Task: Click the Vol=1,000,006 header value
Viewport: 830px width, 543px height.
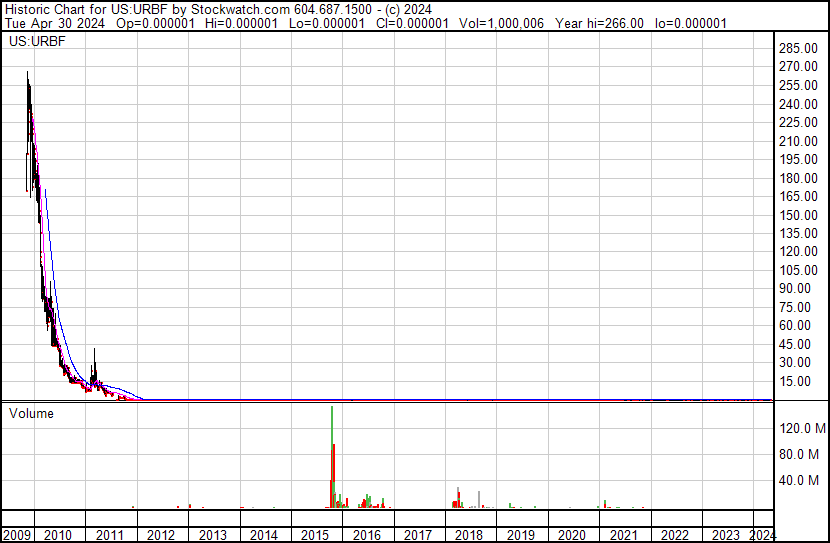Action: pyautogui.click(x=501, y=23)
